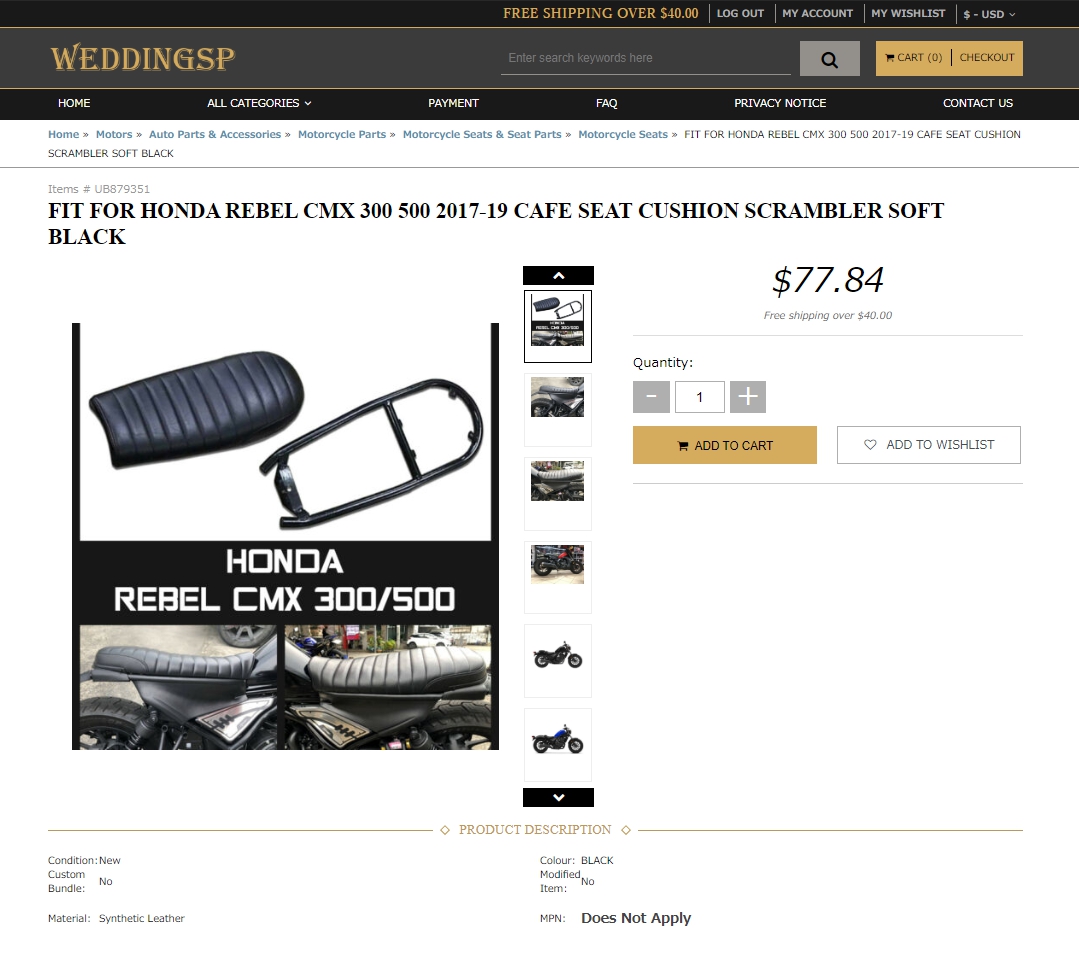The image size is (1079, 954).
Task: Open the Payment menu item
Action: [453, 103]
